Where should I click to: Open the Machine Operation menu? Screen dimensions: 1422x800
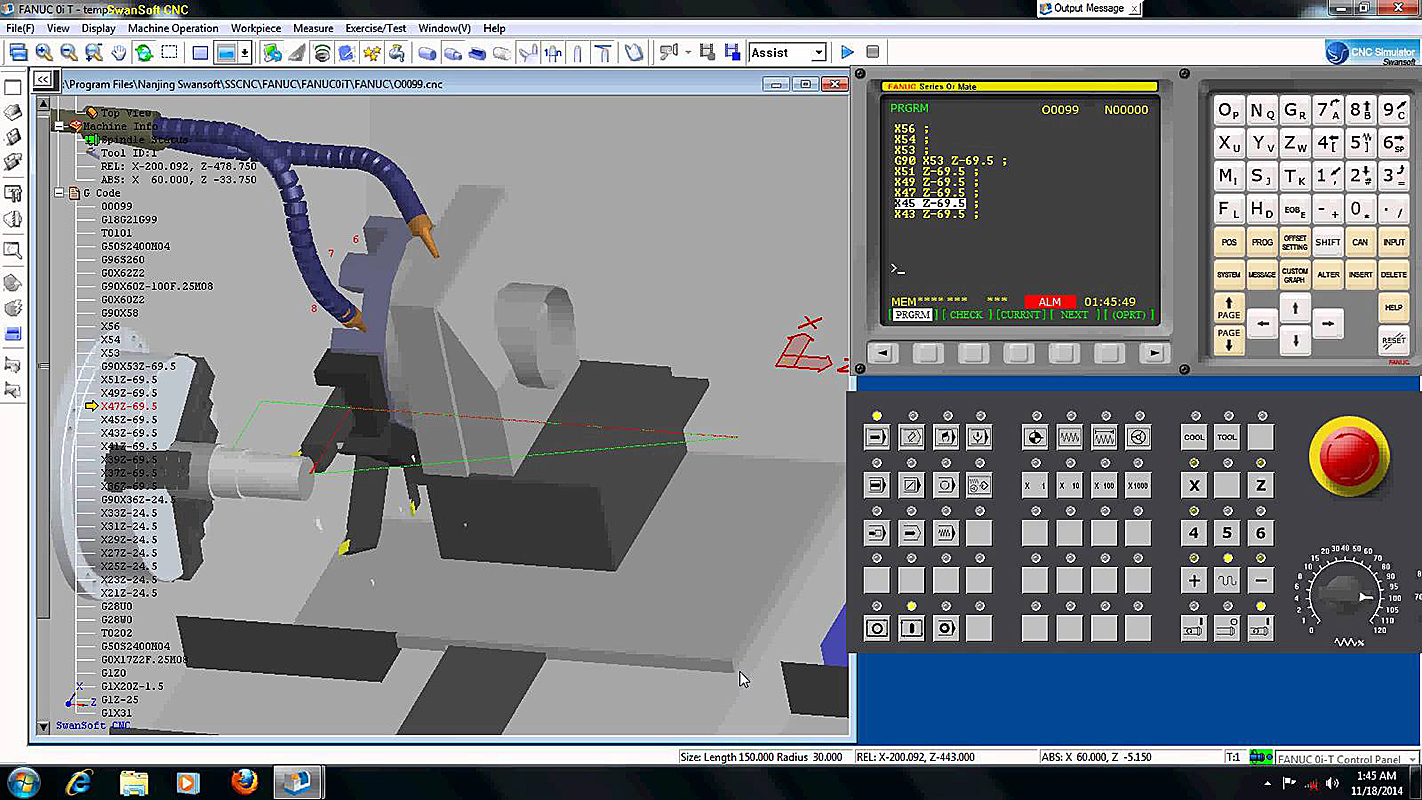point(173,28)
